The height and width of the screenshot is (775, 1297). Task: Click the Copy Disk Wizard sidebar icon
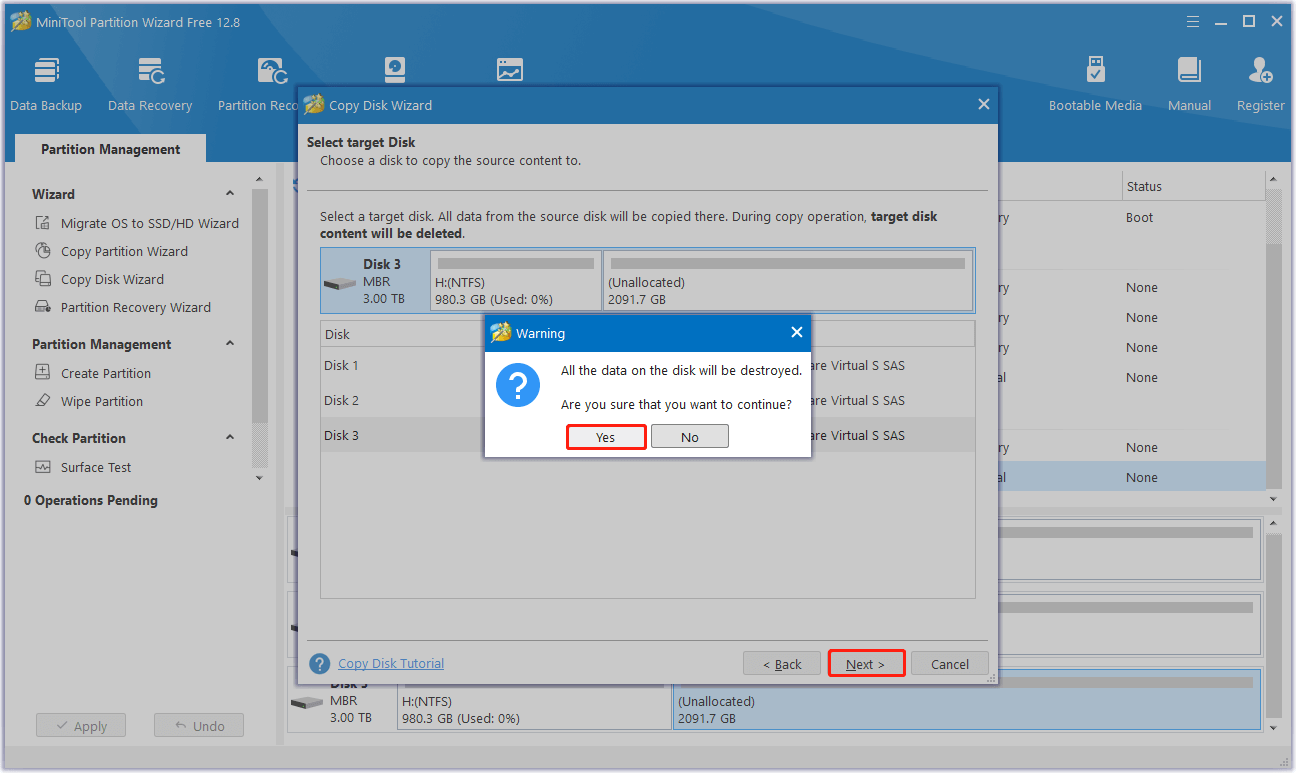tap(43, 279)
